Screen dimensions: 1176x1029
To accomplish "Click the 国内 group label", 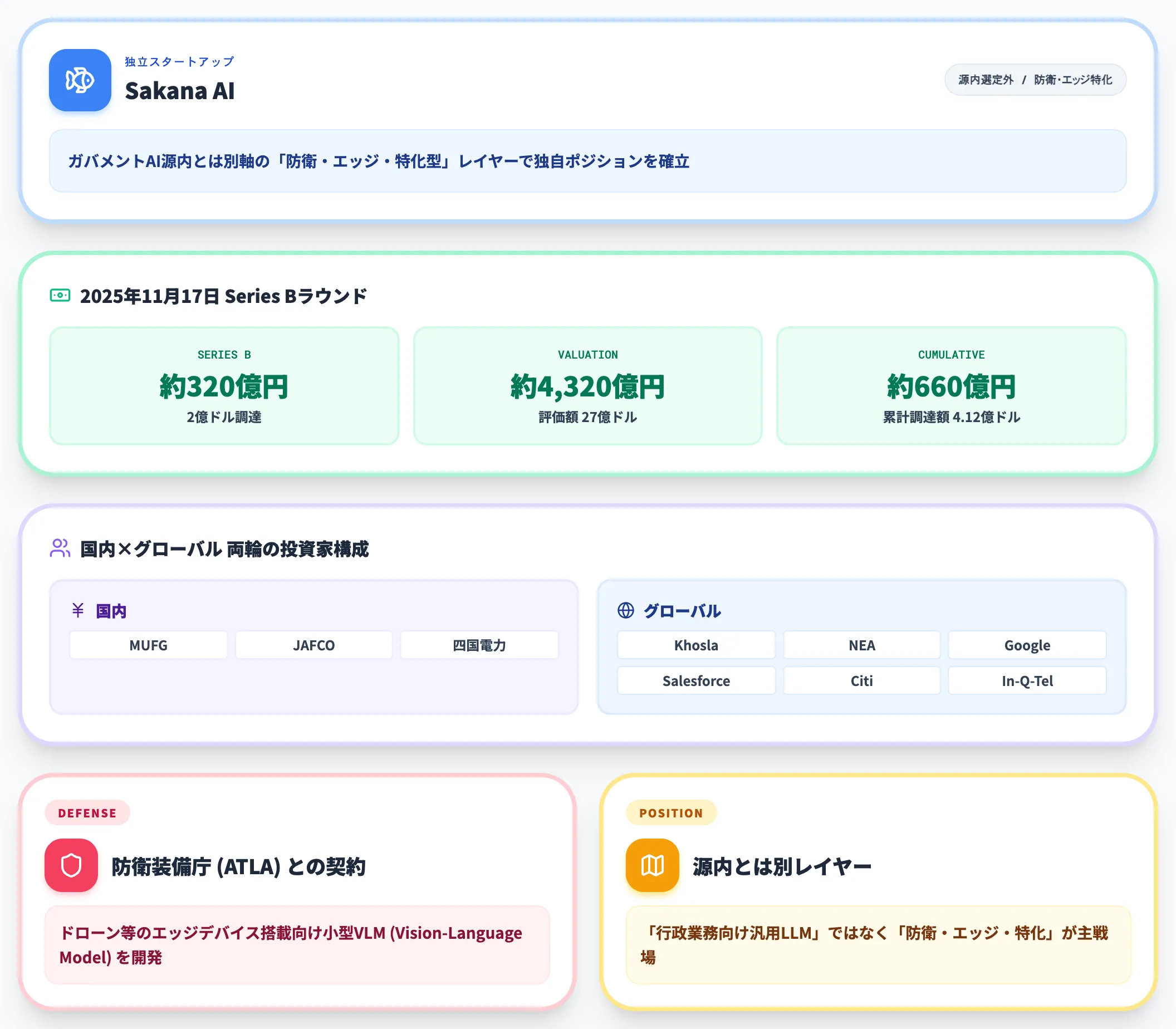I will pos(111,611).
